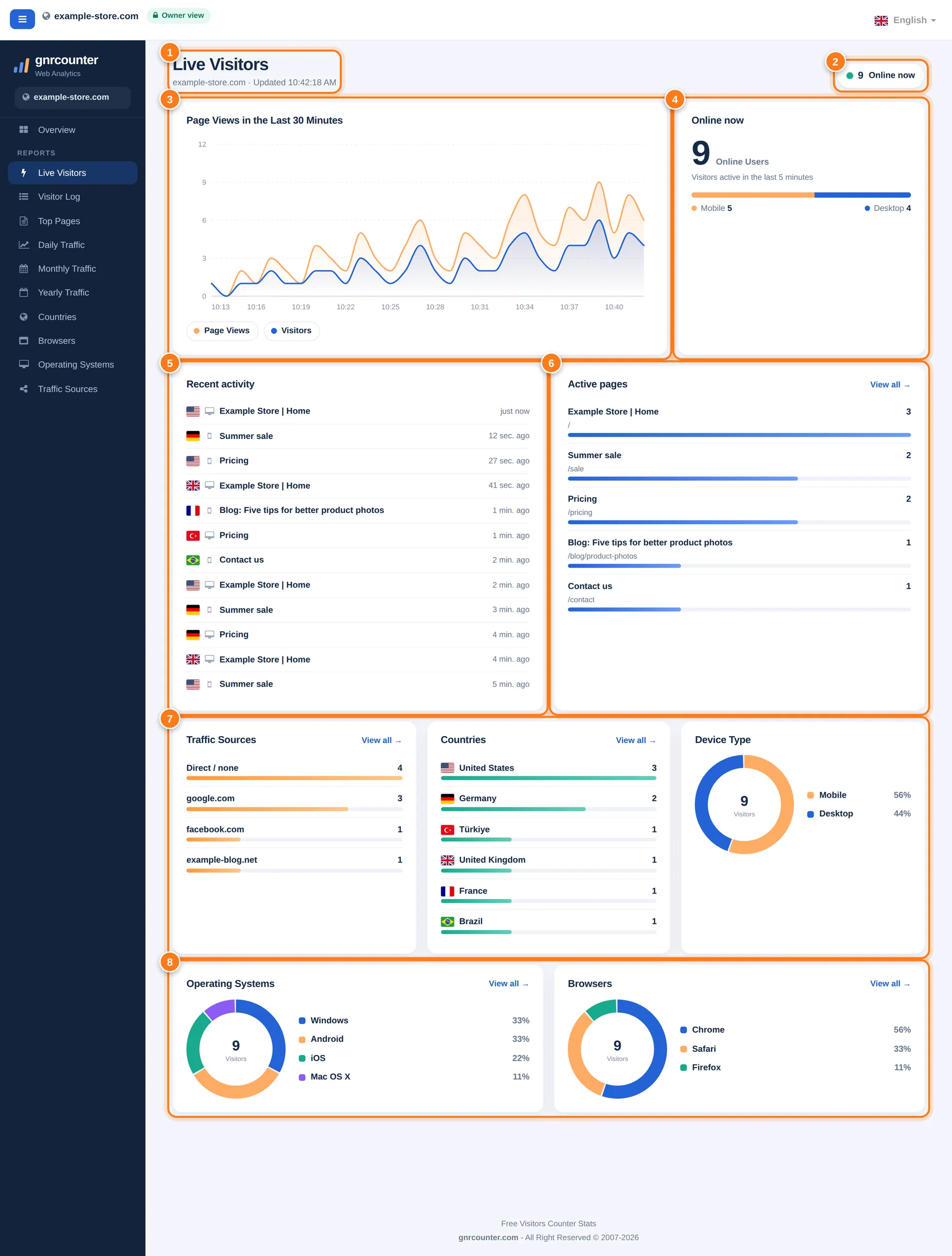Click the Browsers donut chart
The image size is (952, 1256).
(x=617, y=1049)
